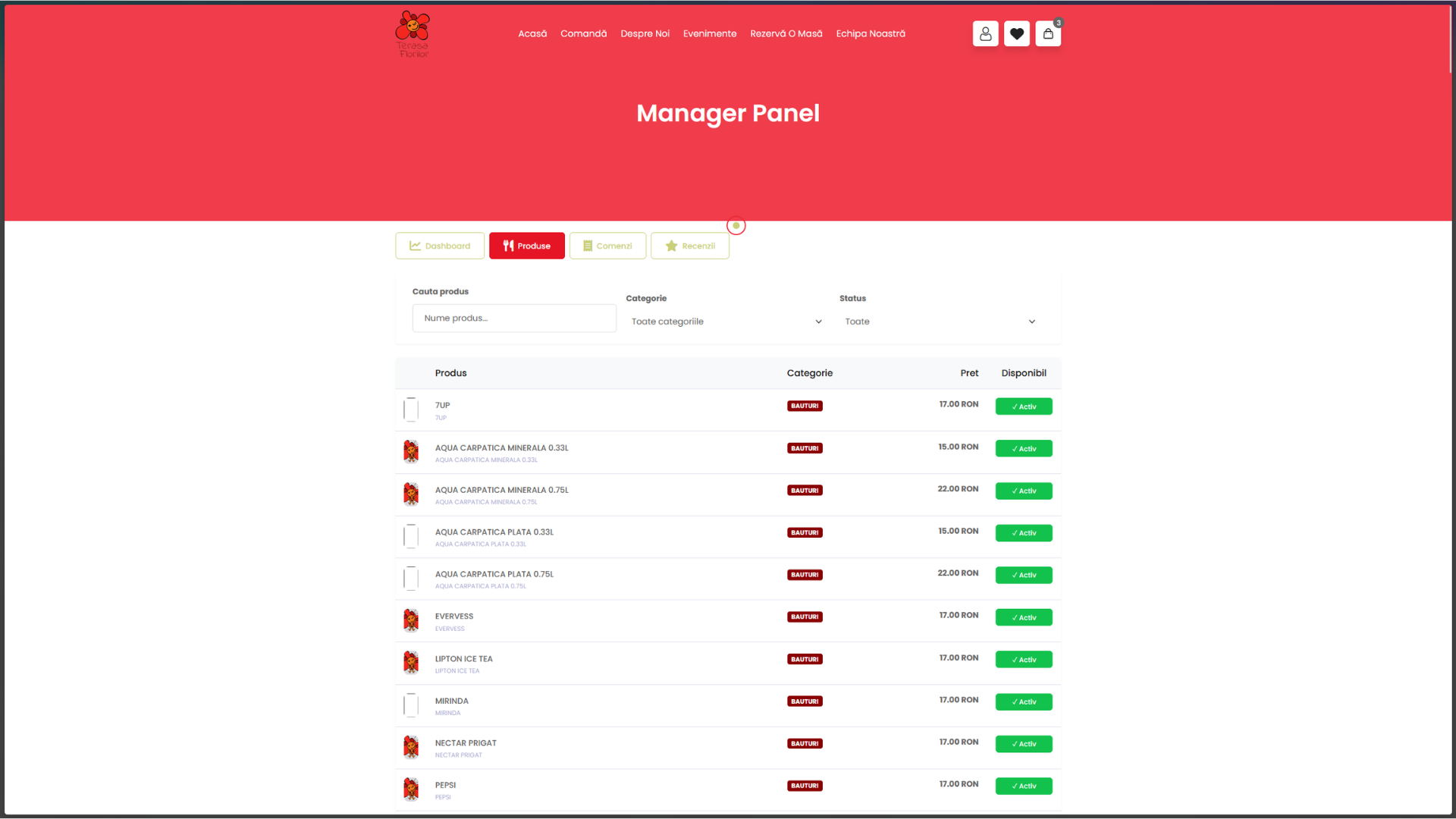Open Rezervă O Masă page

point(786,33)
